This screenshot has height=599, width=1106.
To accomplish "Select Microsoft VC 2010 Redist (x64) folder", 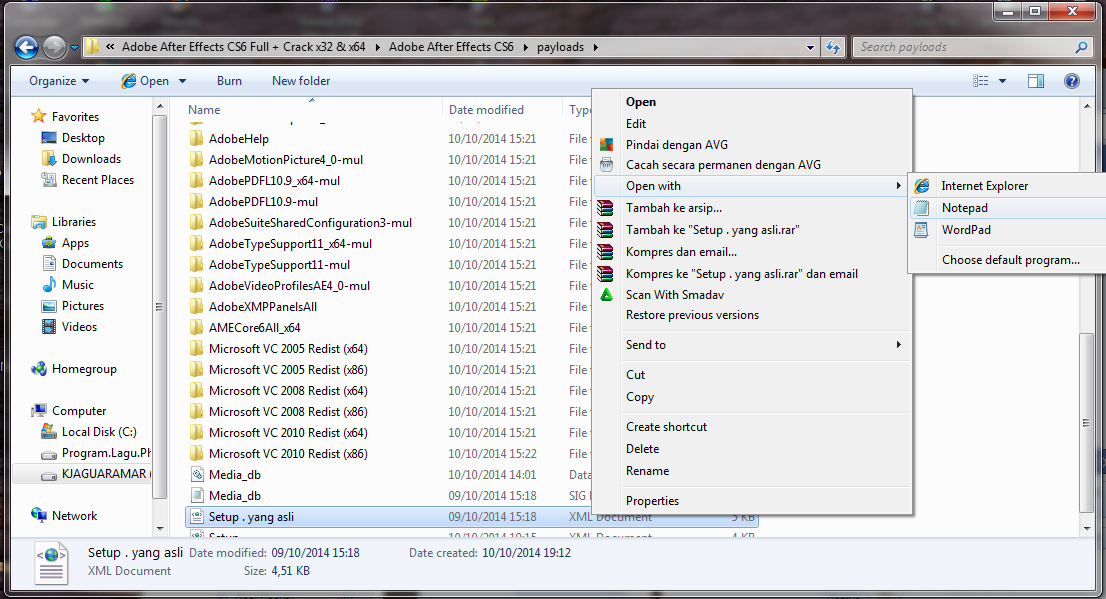I will click(288, 433).
